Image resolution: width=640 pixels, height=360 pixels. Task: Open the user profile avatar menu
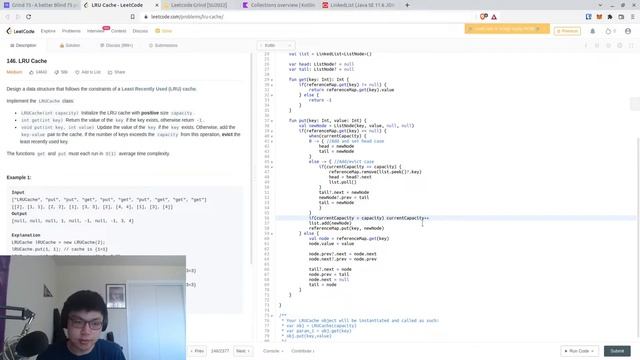628,31
